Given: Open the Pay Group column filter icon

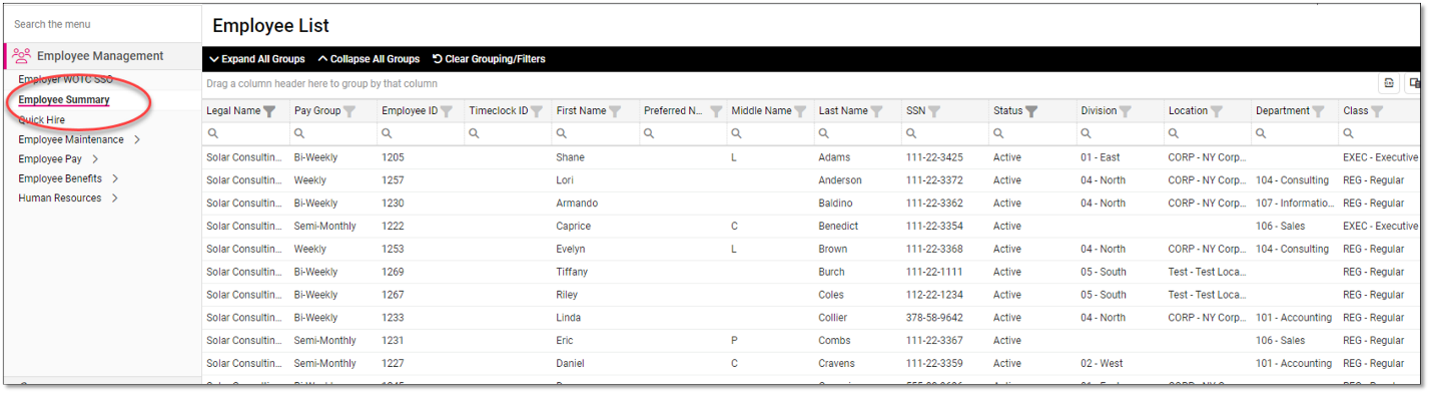Looking at the screenshot, I should 350,111.
